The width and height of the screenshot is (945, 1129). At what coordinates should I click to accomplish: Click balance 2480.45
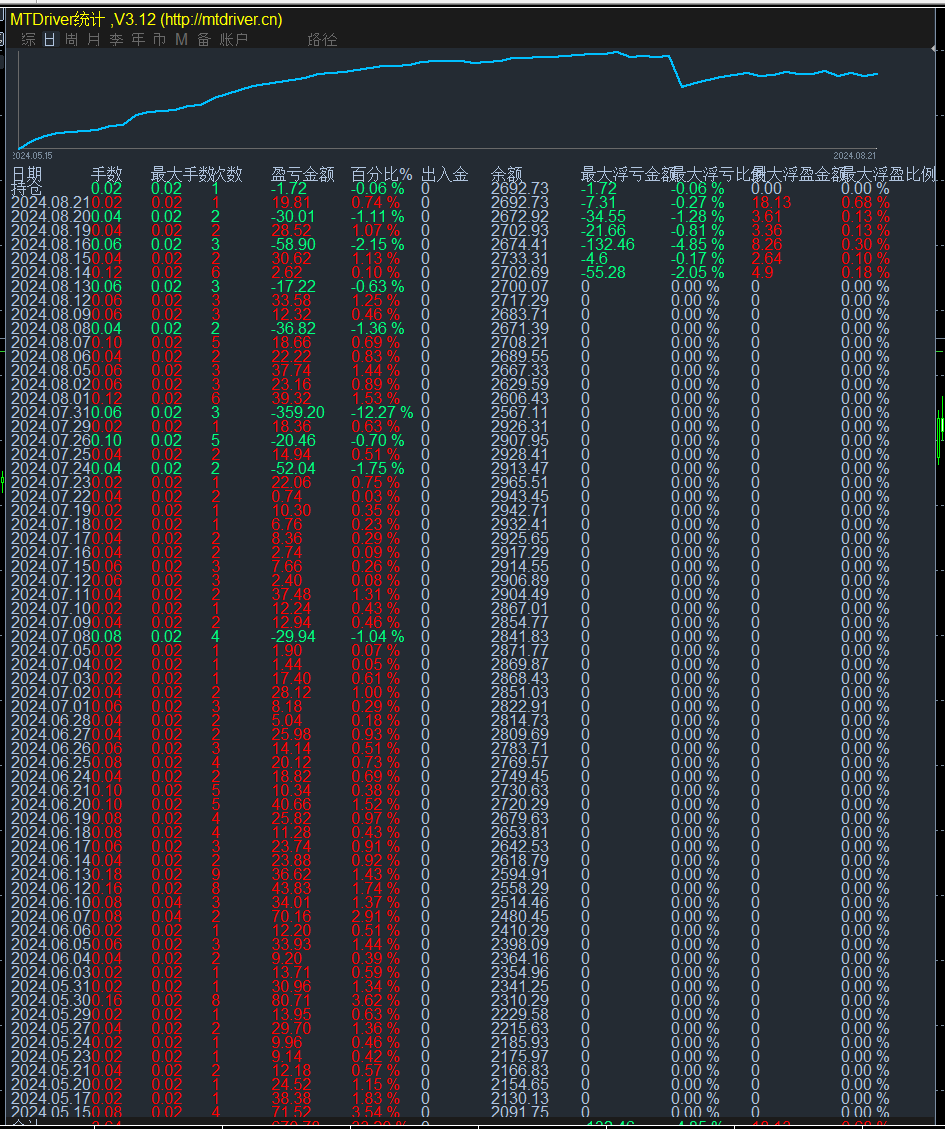click(x=519, y=917)
